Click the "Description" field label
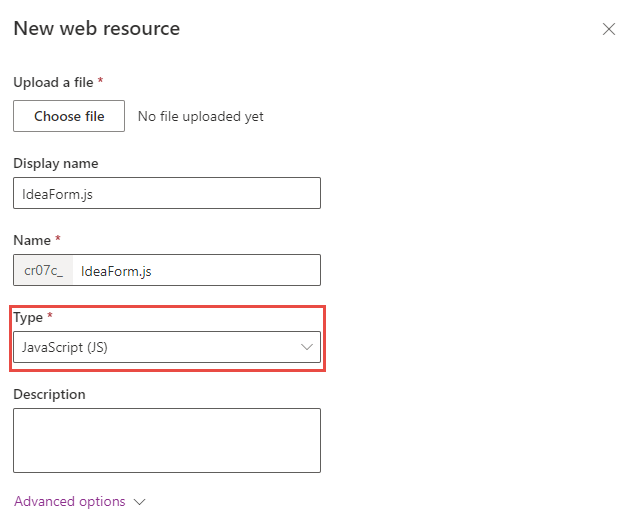The image size is (628, 515). (49, 394)
